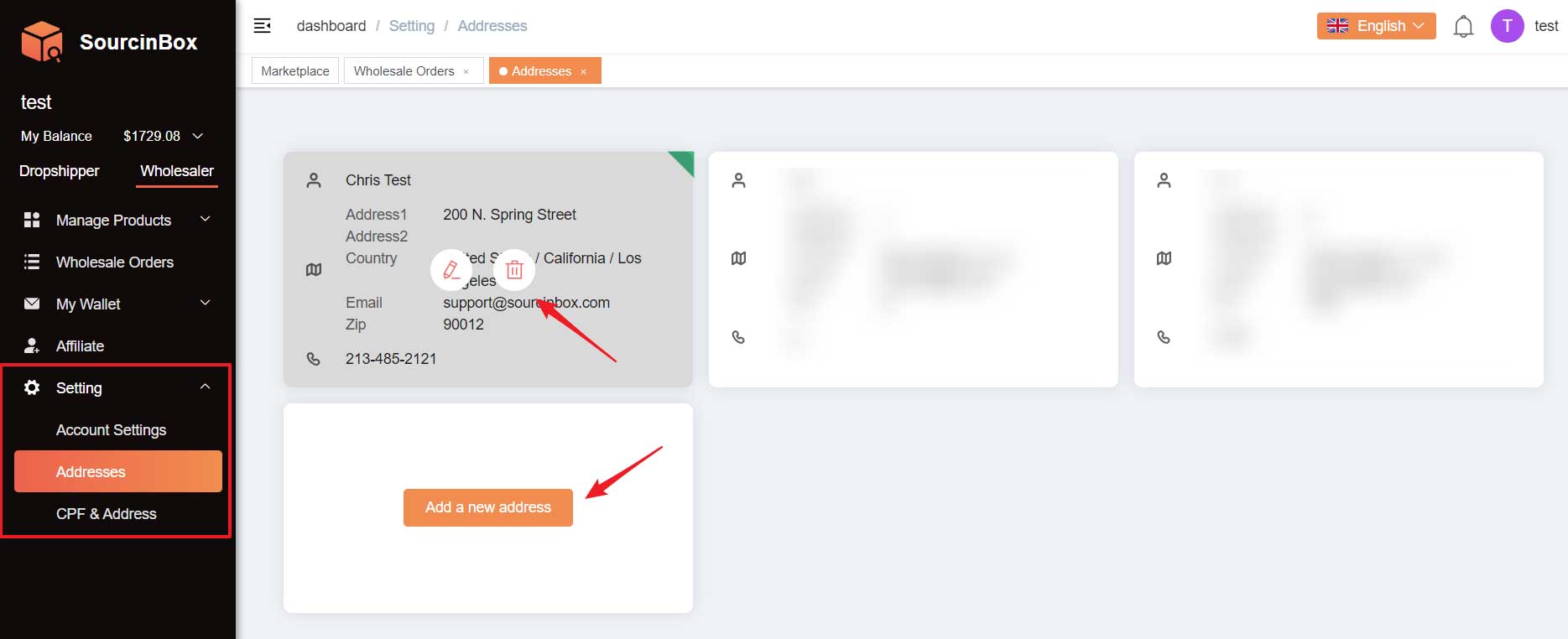Click the delete trash icon on Chris Test address
Image resolution: width=1568 pixels, height=639 pixels.
tap(514, 270)
